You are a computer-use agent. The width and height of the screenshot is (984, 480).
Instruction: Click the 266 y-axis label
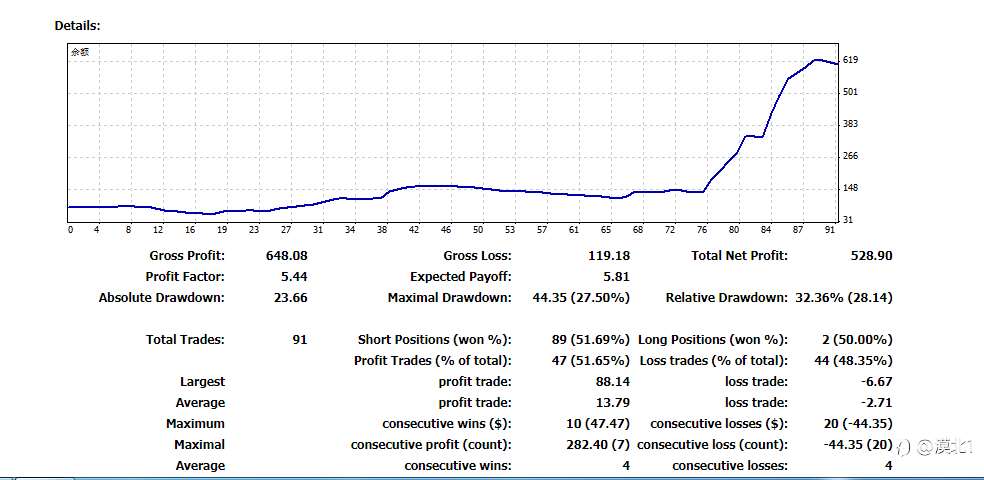pyautogui.click(x=850, y=156)
